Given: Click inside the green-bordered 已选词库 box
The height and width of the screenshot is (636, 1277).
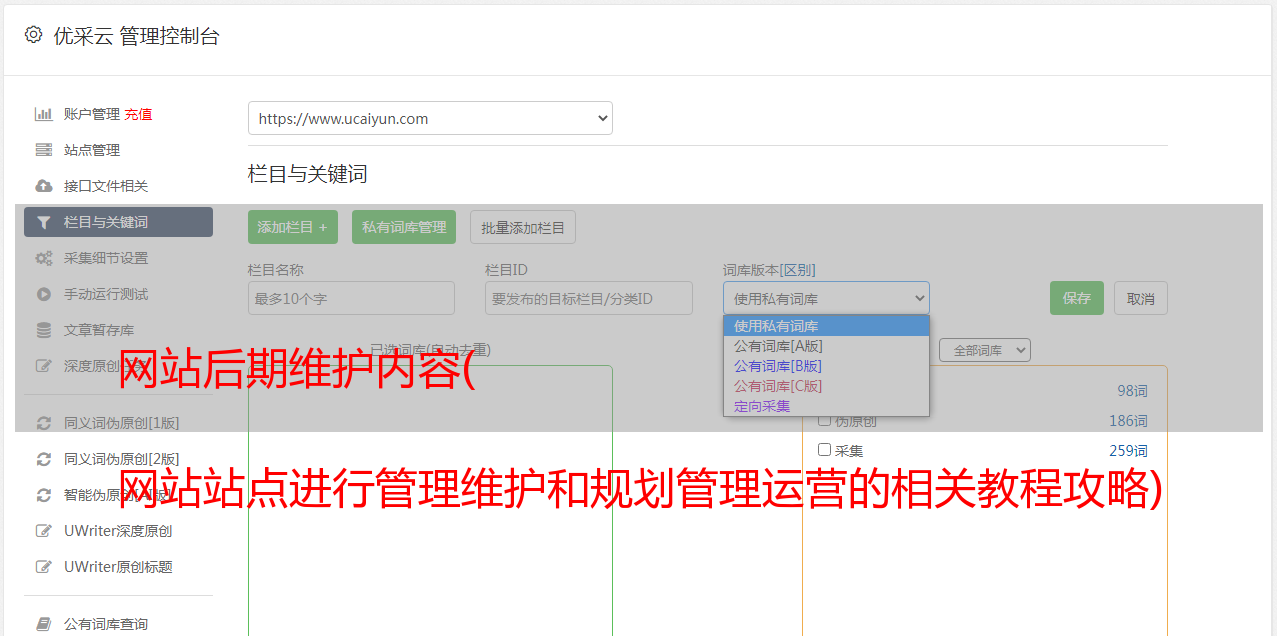Looking at the screenshot, I should pos(430,500).
